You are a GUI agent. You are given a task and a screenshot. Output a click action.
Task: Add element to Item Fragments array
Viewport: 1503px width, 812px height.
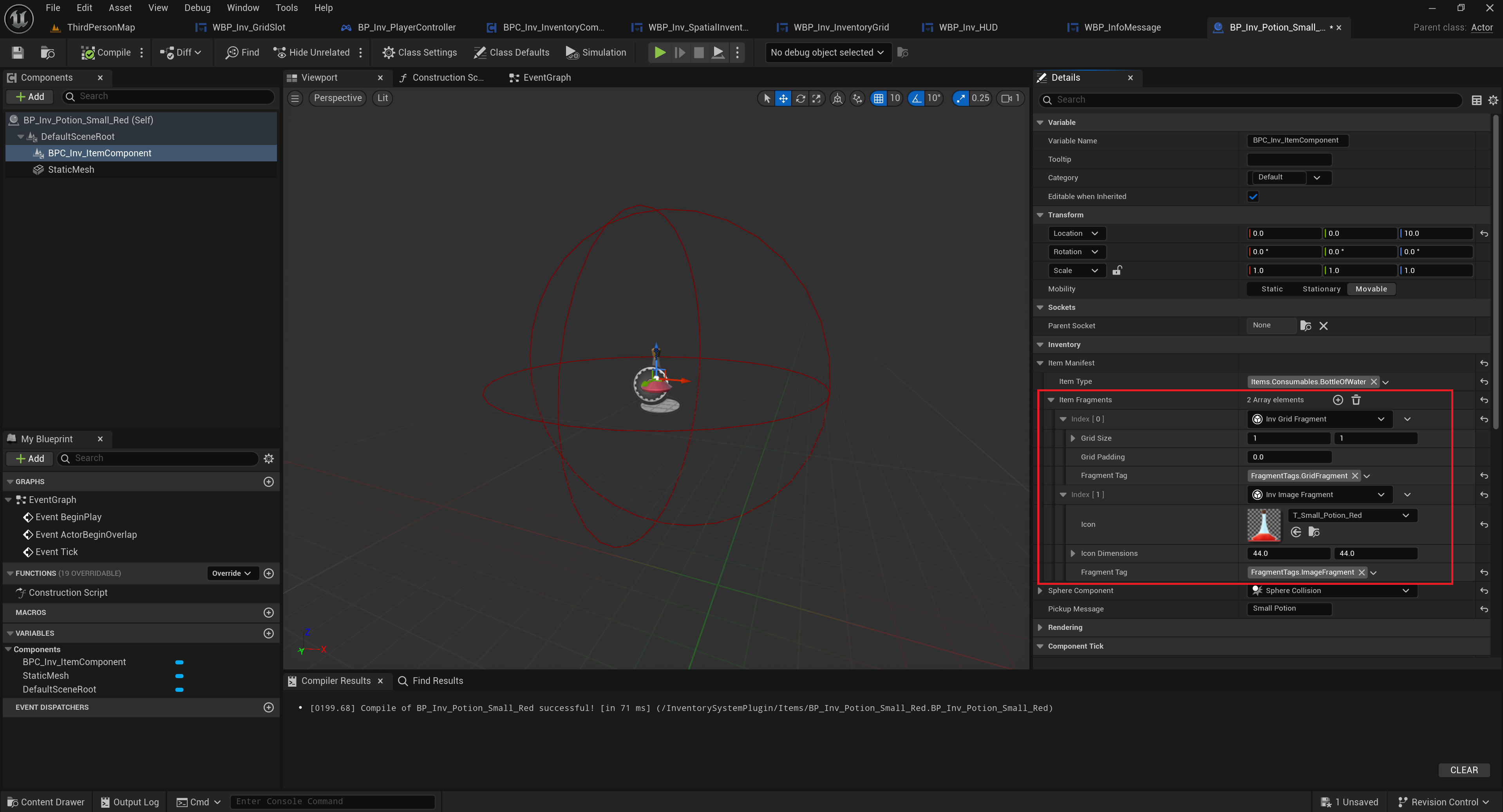tap(1338, 400)
